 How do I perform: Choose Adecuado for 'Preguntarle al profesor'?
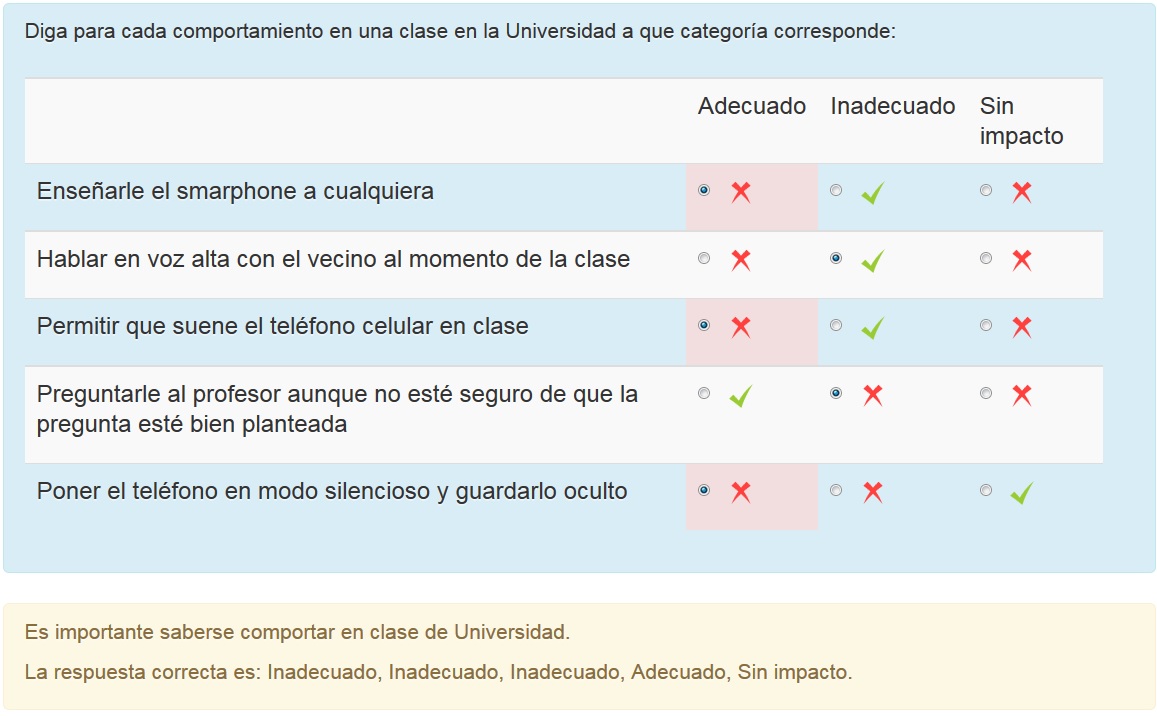pyautogui.click(x=704, y=393)
